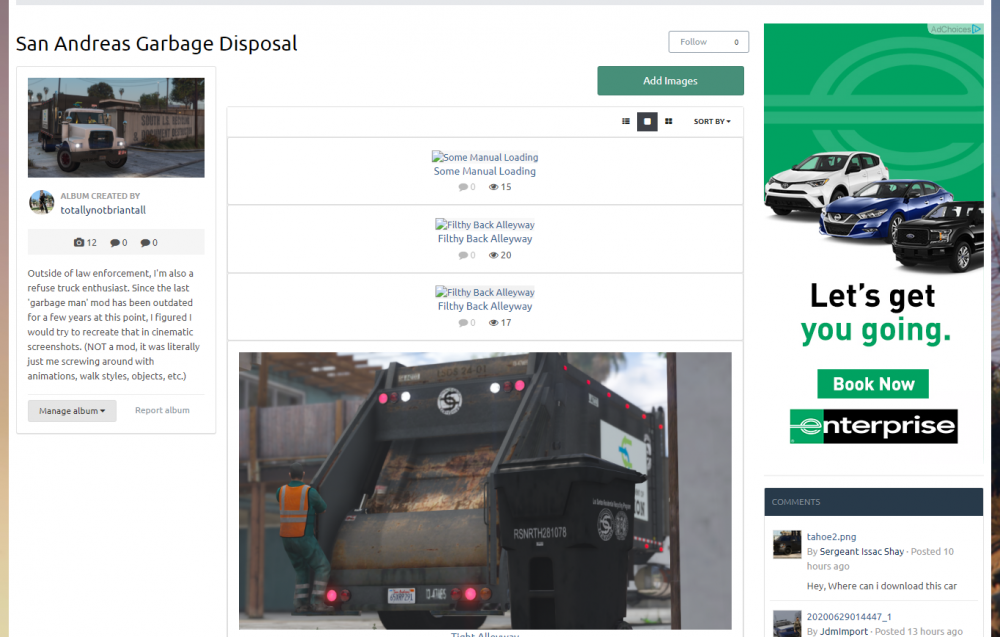Click the broken Some Manual Loading image
The image size is (1000, 637).
pos(485,157)
